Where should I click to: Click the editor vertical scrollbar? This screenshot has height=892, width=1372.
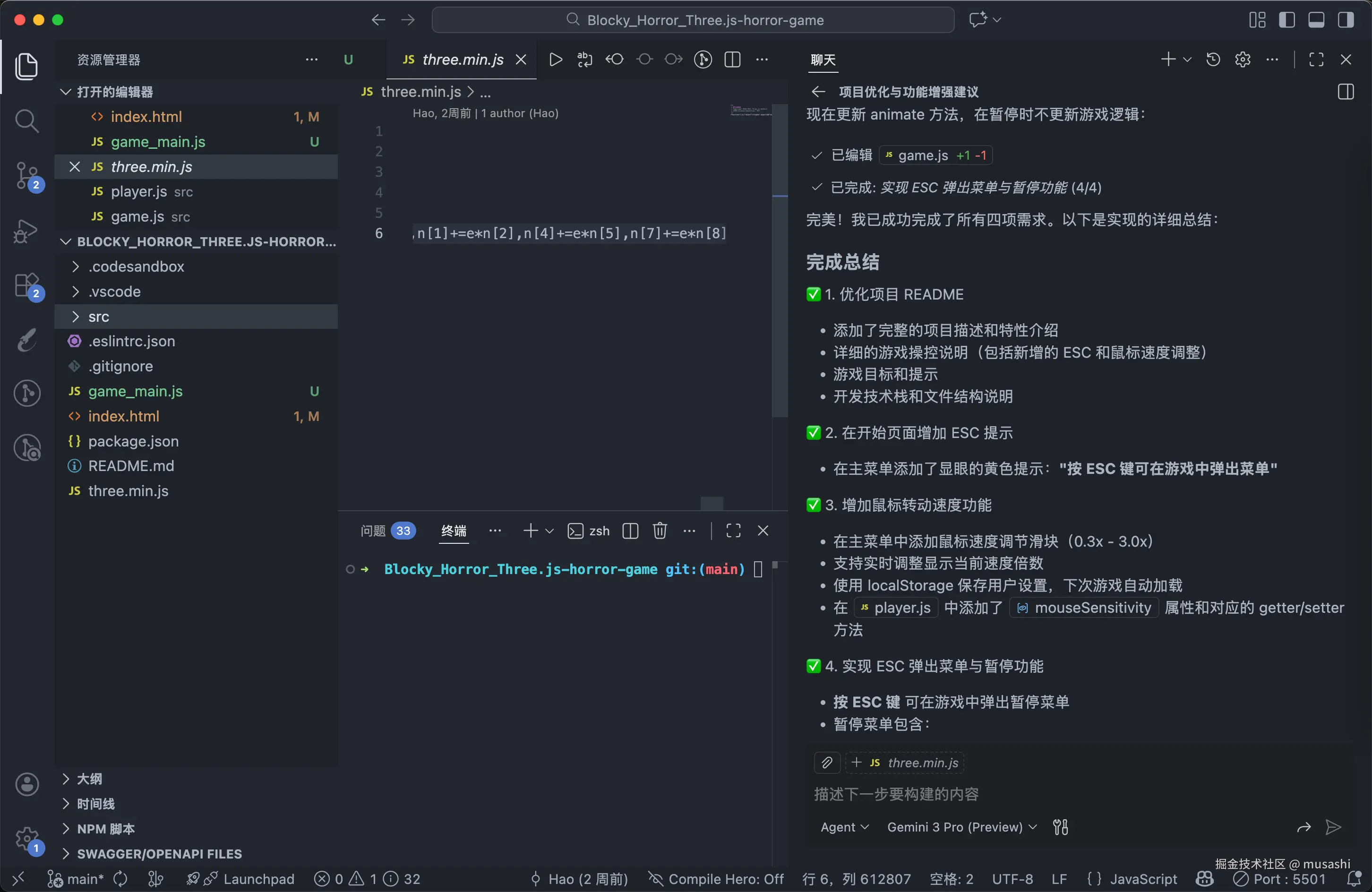(x=780, y=261)
